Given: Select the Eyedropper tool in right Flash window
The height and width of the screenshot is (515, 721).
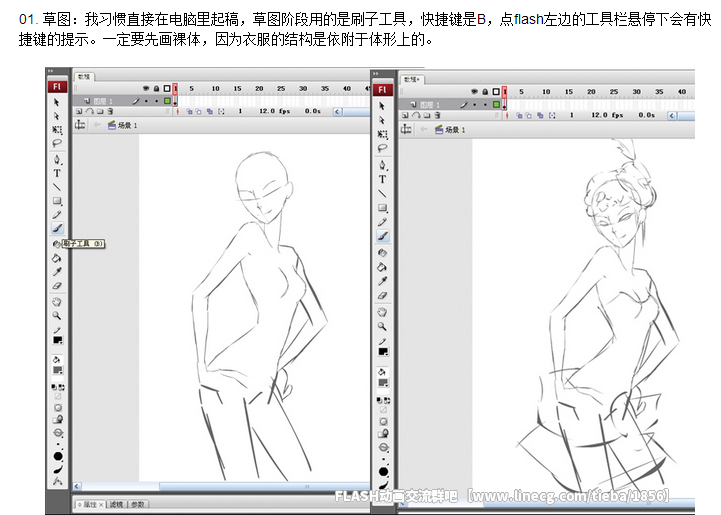Looking at the screenshot, I should tap(382, 281).
